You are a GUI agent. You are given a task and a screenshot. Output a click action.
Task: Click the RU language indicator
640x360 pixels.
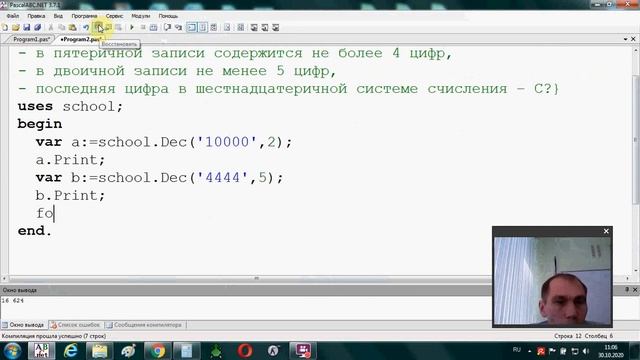point(517,350)
